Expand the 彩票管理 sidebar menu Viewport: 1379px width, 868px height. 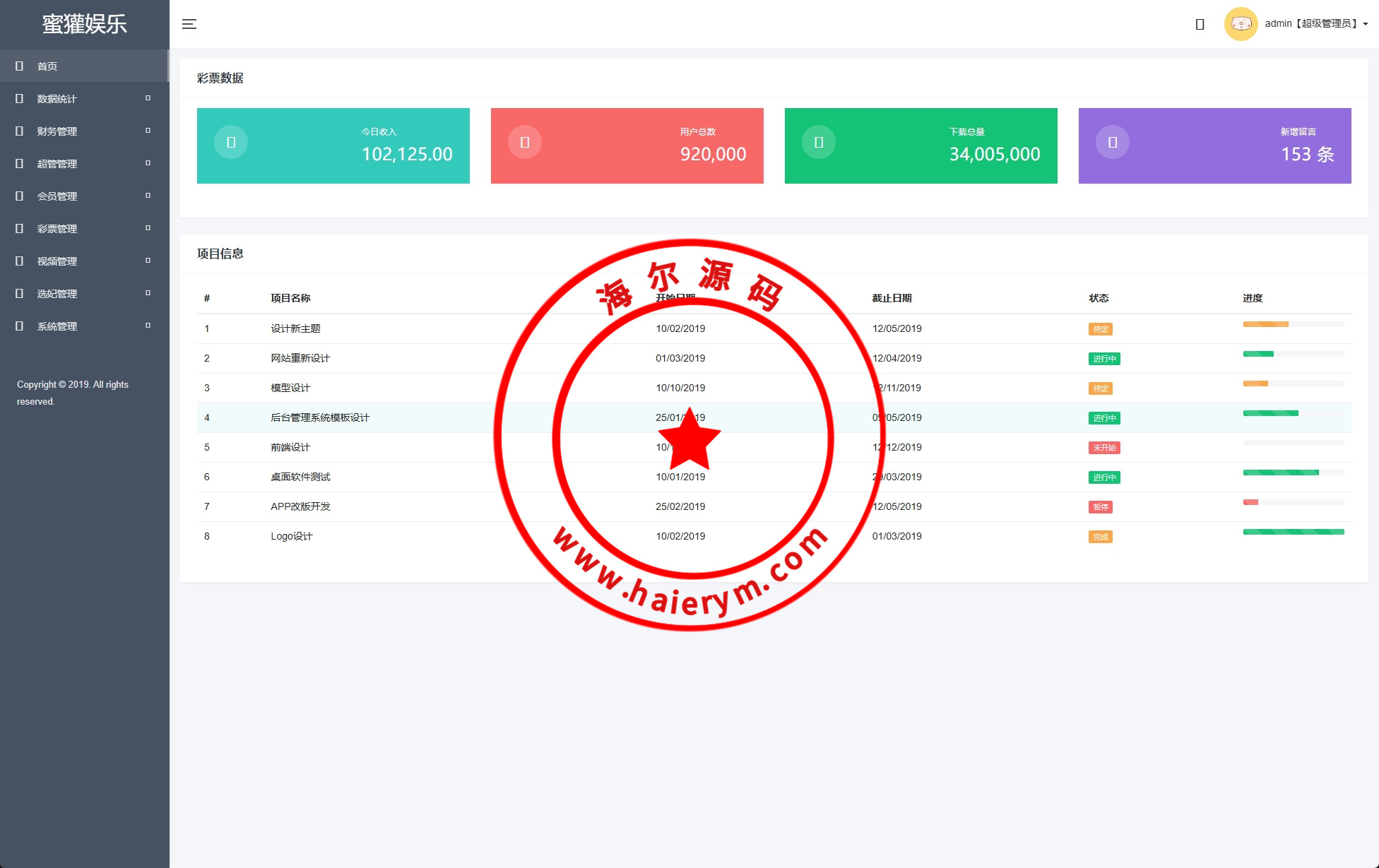pos(57,229)
